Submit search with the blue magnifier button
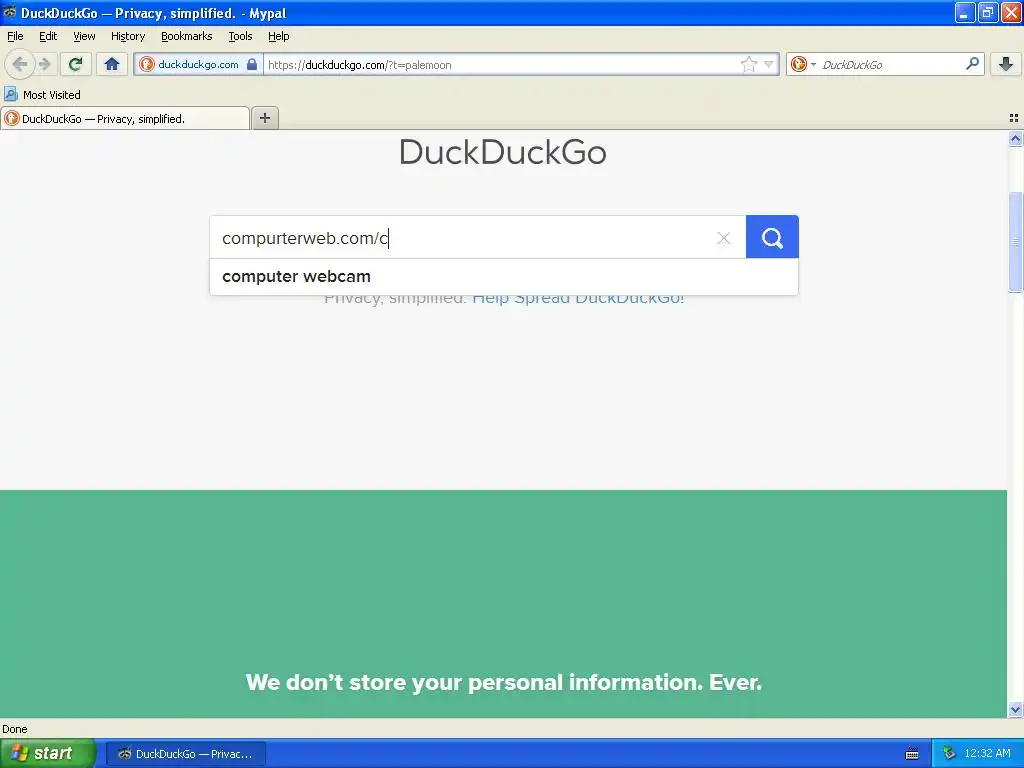This screenshot has height=768, width=1024. 772,237
